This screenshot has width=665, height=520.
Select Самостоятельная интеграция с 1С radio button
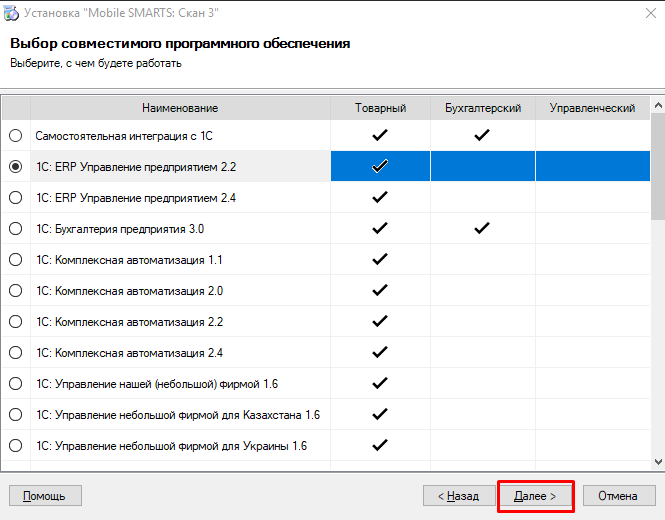16,136
